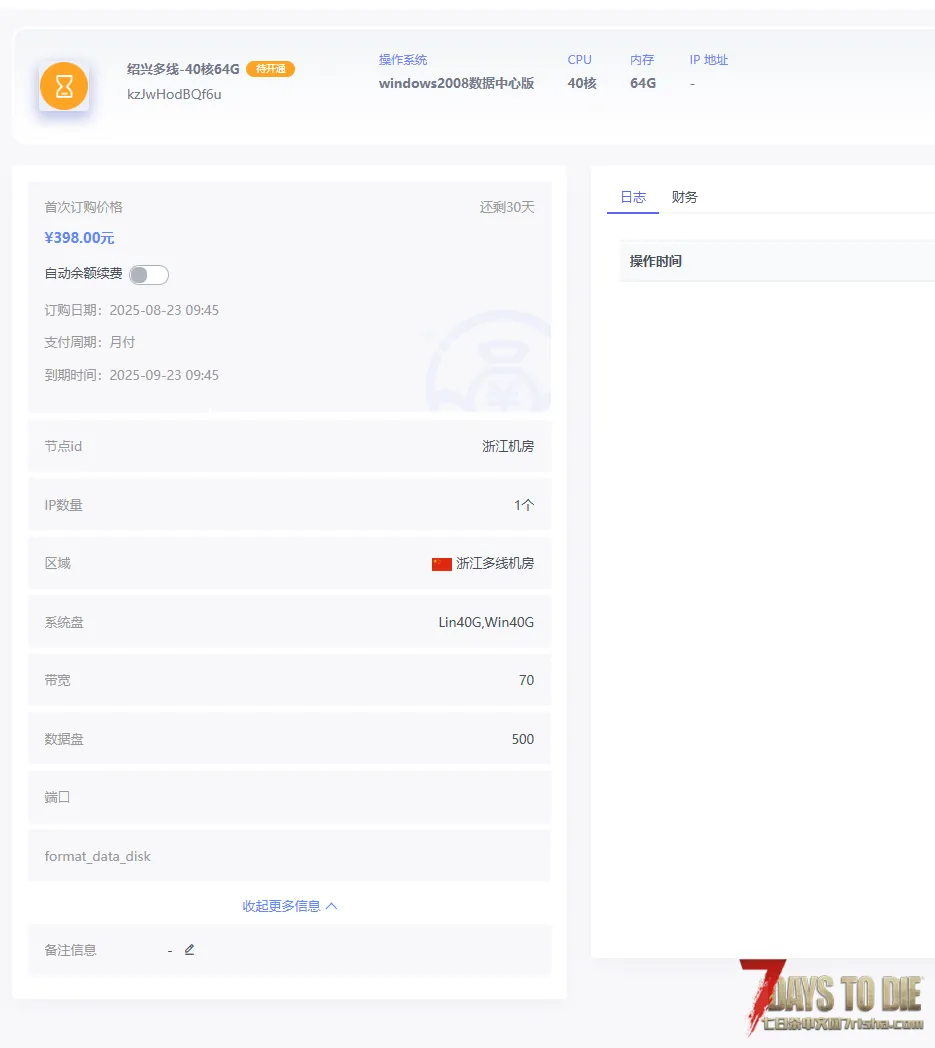
Task: Click the 浙江多线机房 region value
Action: [495, 563]
